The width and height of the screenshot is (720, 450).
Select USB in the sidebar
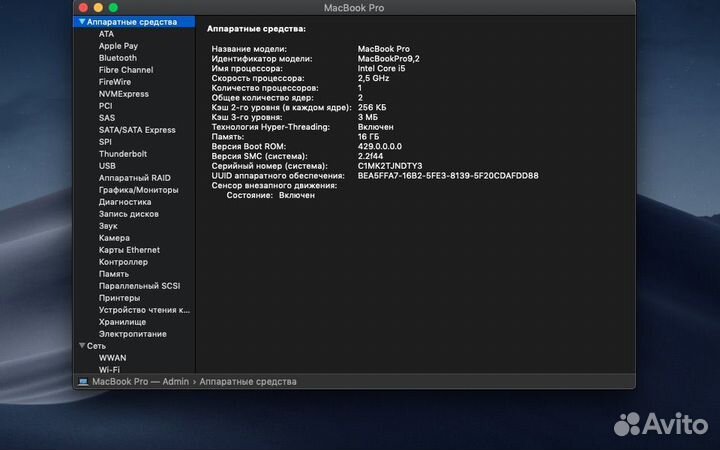[x=107, y=165]
